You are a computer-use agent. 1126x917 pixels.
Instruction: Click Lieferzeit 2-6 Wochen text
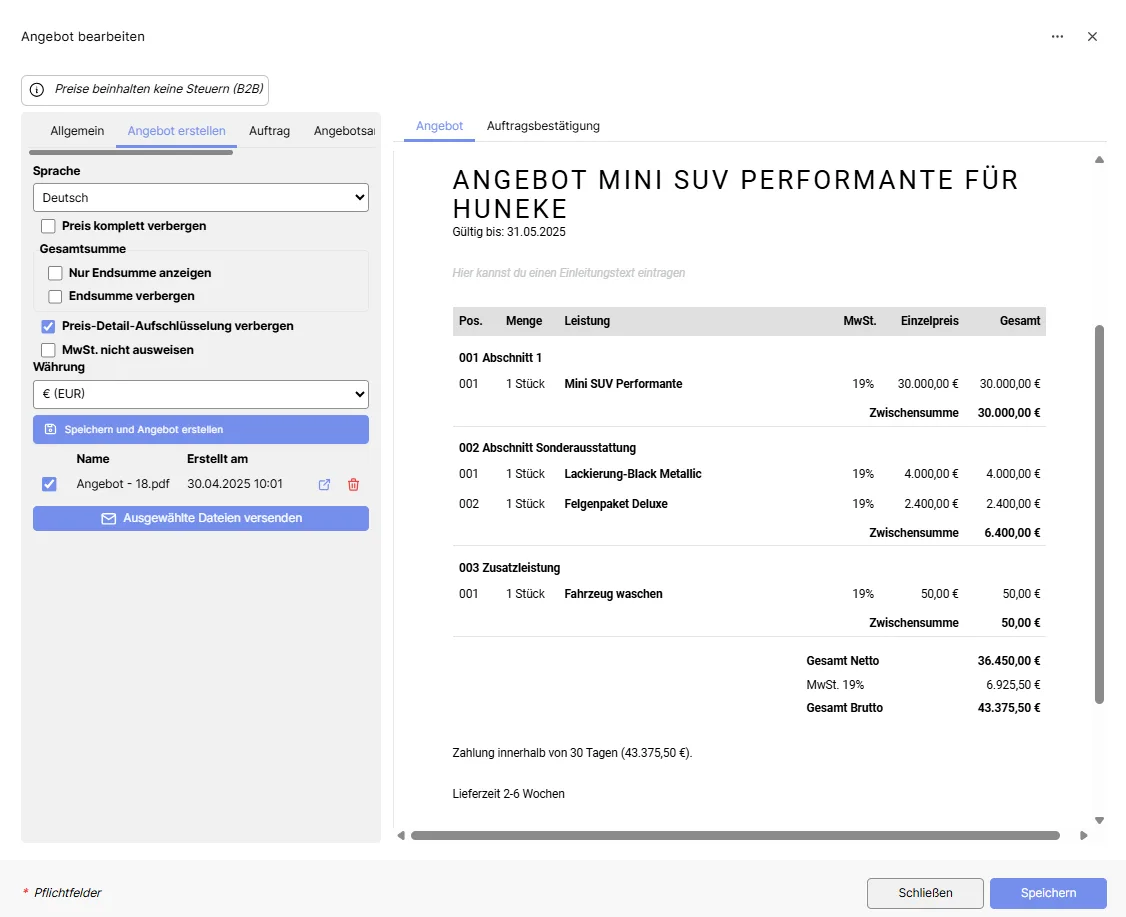click(x=508, y=794)
